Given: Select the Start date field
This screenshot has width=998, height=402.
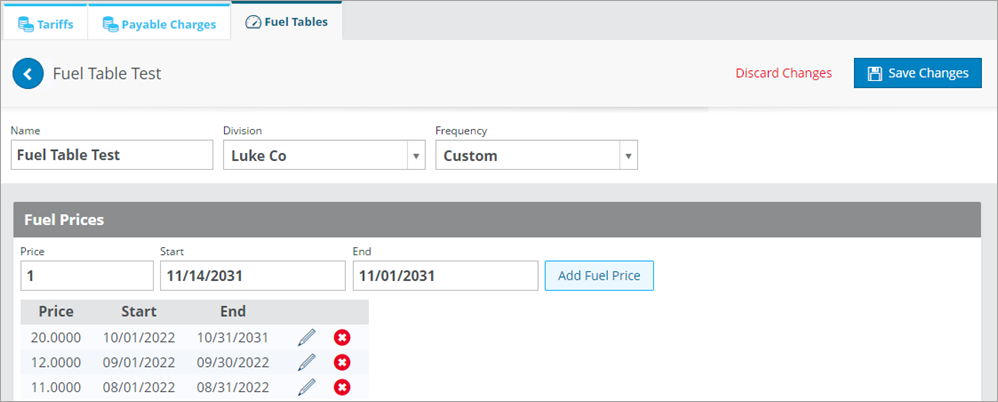Looking at the screenshot, I should [253, 276].
